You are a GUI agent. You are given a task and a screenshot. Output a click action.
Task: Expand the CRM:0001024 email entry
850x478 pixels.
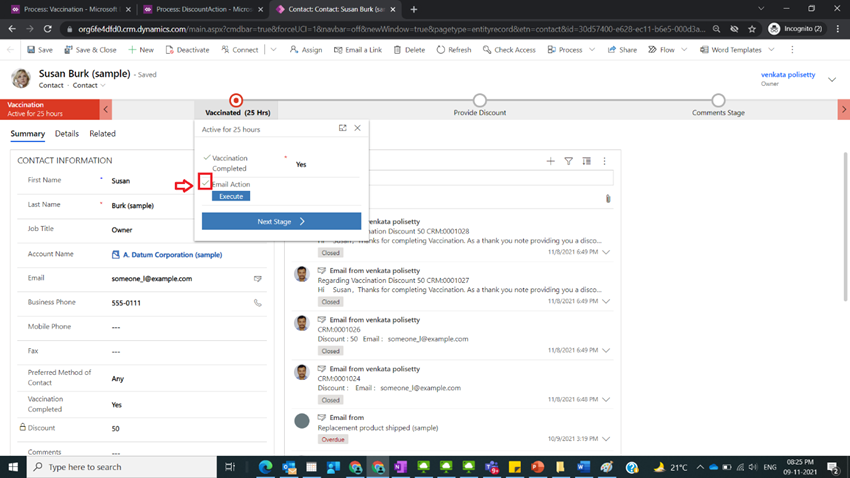[x=606, y=399]
